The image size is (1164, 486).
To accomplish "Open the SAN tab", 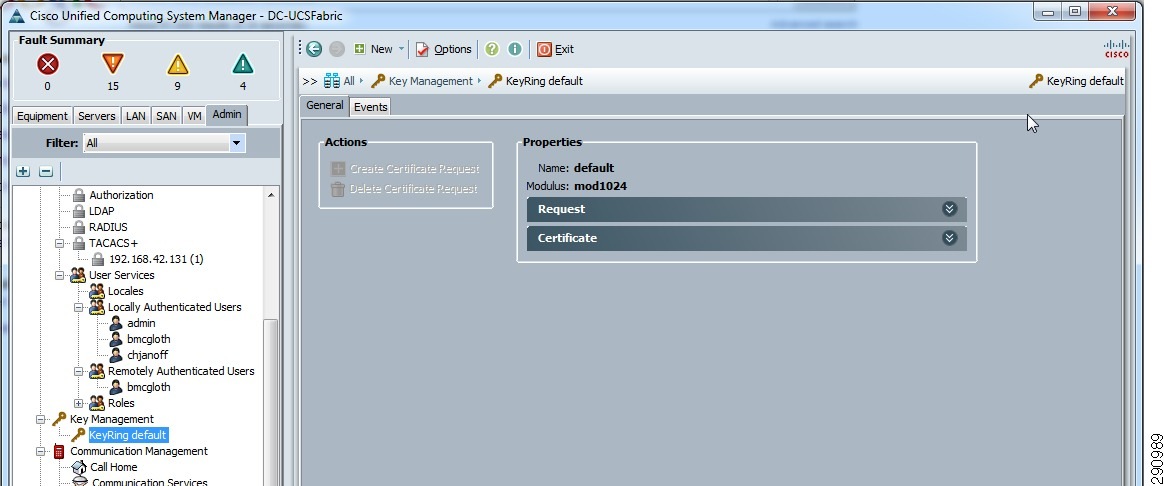I will click(x=166, y=116).
